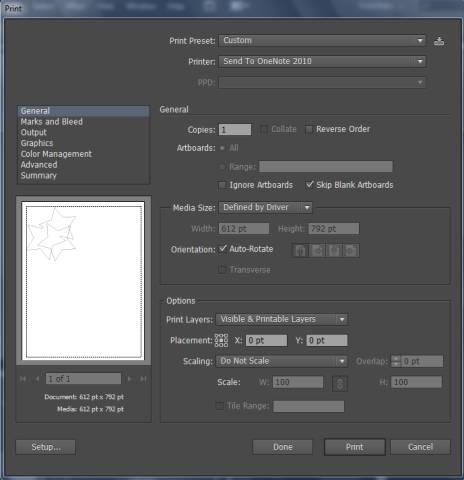Screen dimensions: 464x480
Task: Go to the next preview page
Action: 130,379
